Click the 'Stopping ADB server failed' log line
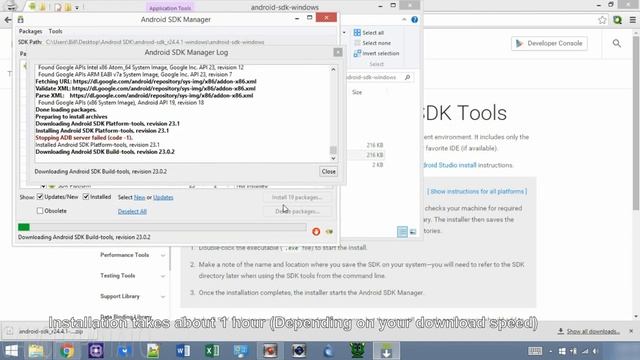640x360 pixels. (84, 138)
